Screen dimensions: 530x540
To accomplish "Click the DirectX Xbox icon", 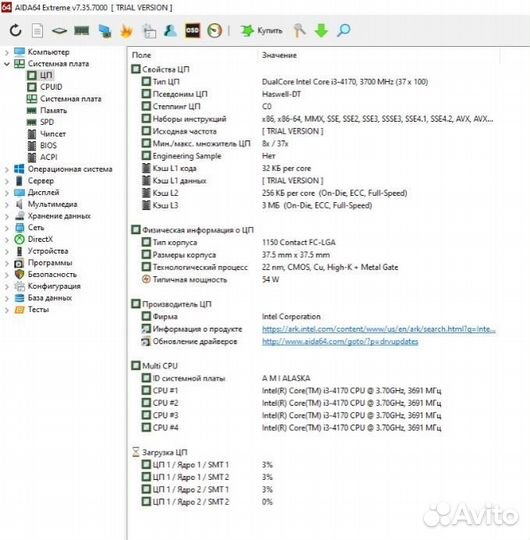I will (x=19, y=239).
